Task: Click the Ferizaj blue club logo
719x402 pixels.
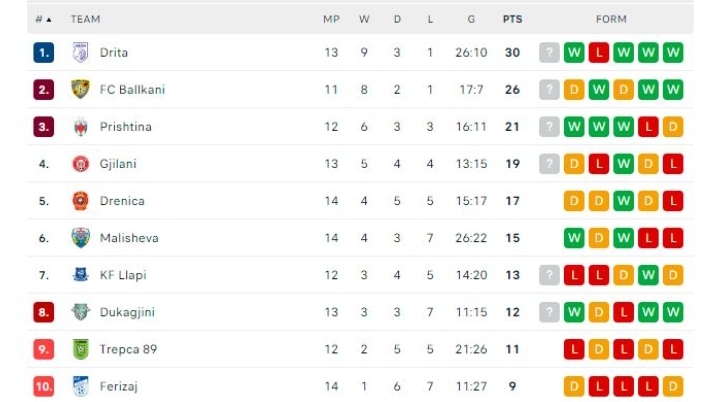Action: tap(80, 386)
